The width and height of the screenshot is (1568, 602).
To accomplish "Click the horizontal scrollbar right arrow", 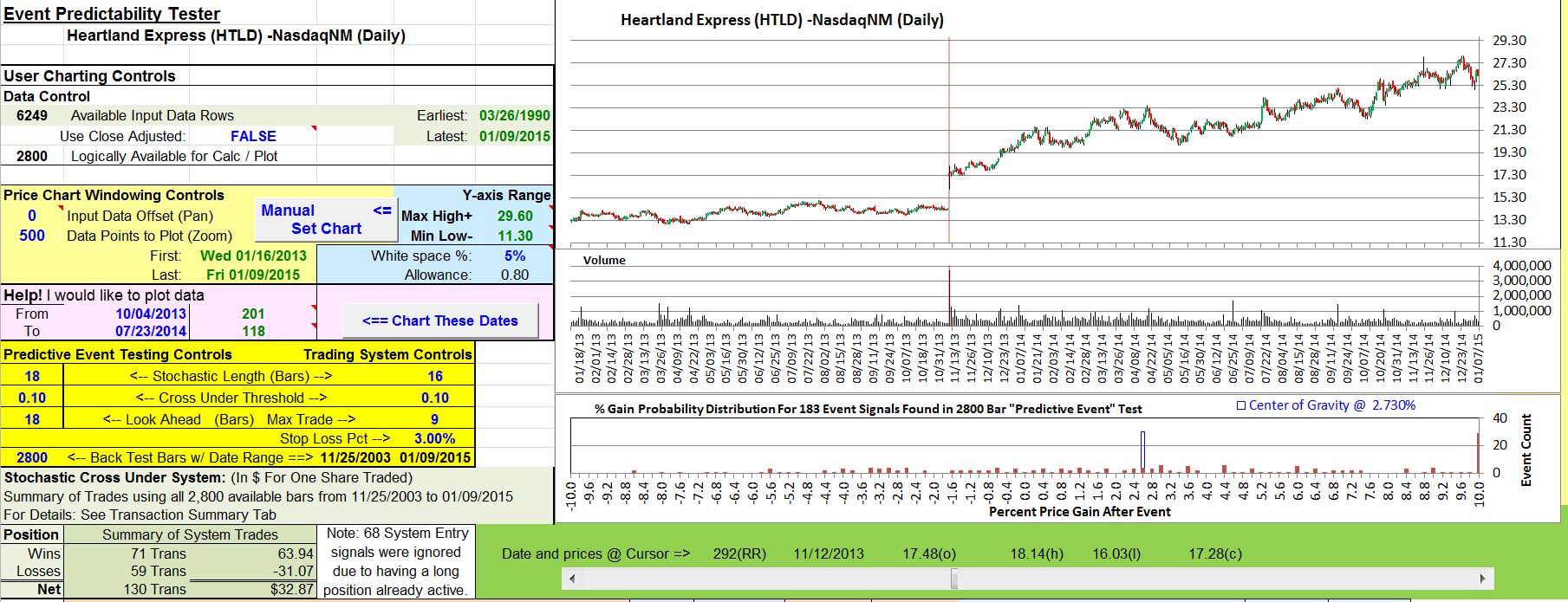I will tap(1483, 579).
